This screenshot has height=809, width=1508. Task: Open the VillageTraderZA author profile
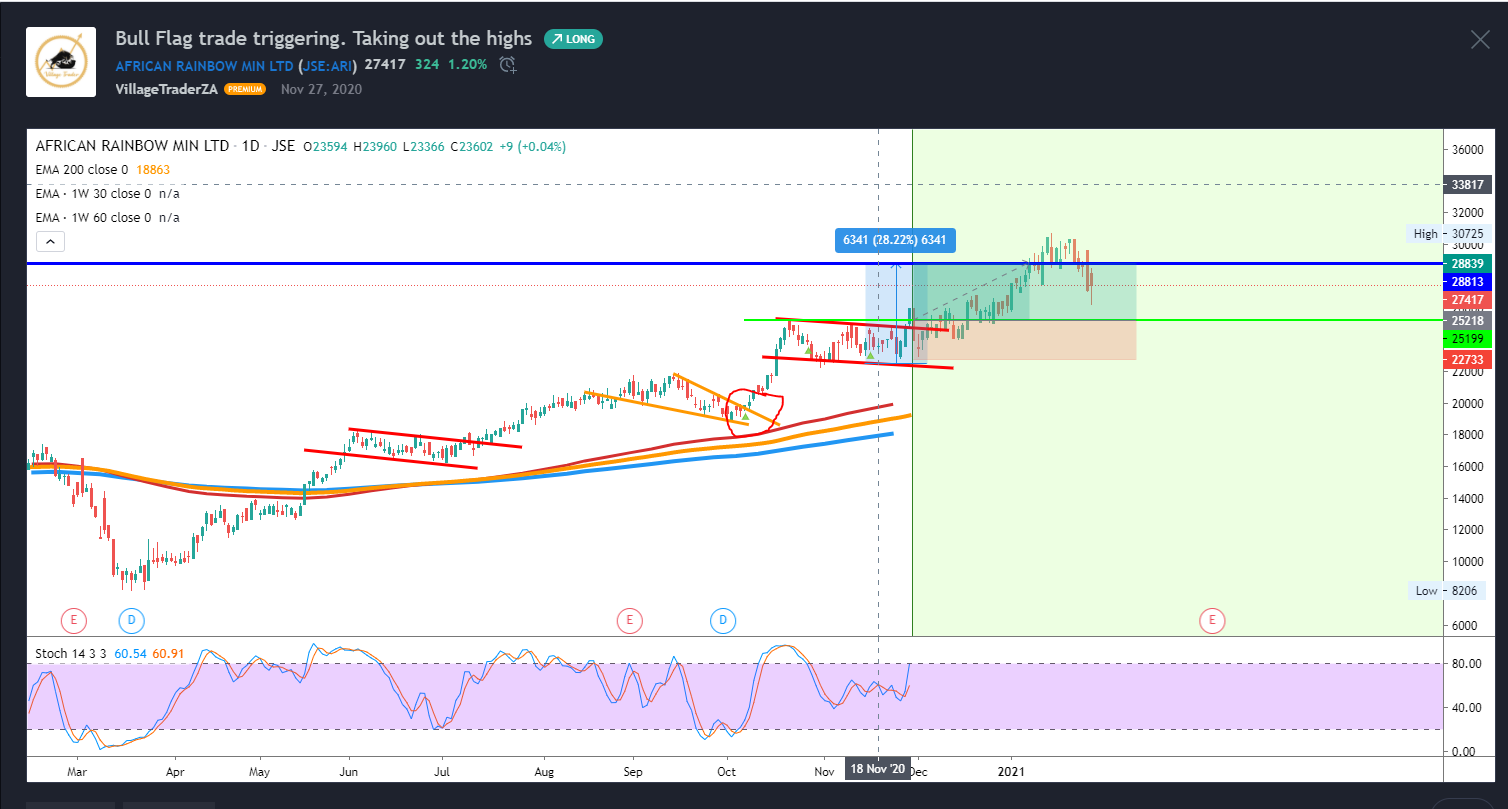coord(166,89)
